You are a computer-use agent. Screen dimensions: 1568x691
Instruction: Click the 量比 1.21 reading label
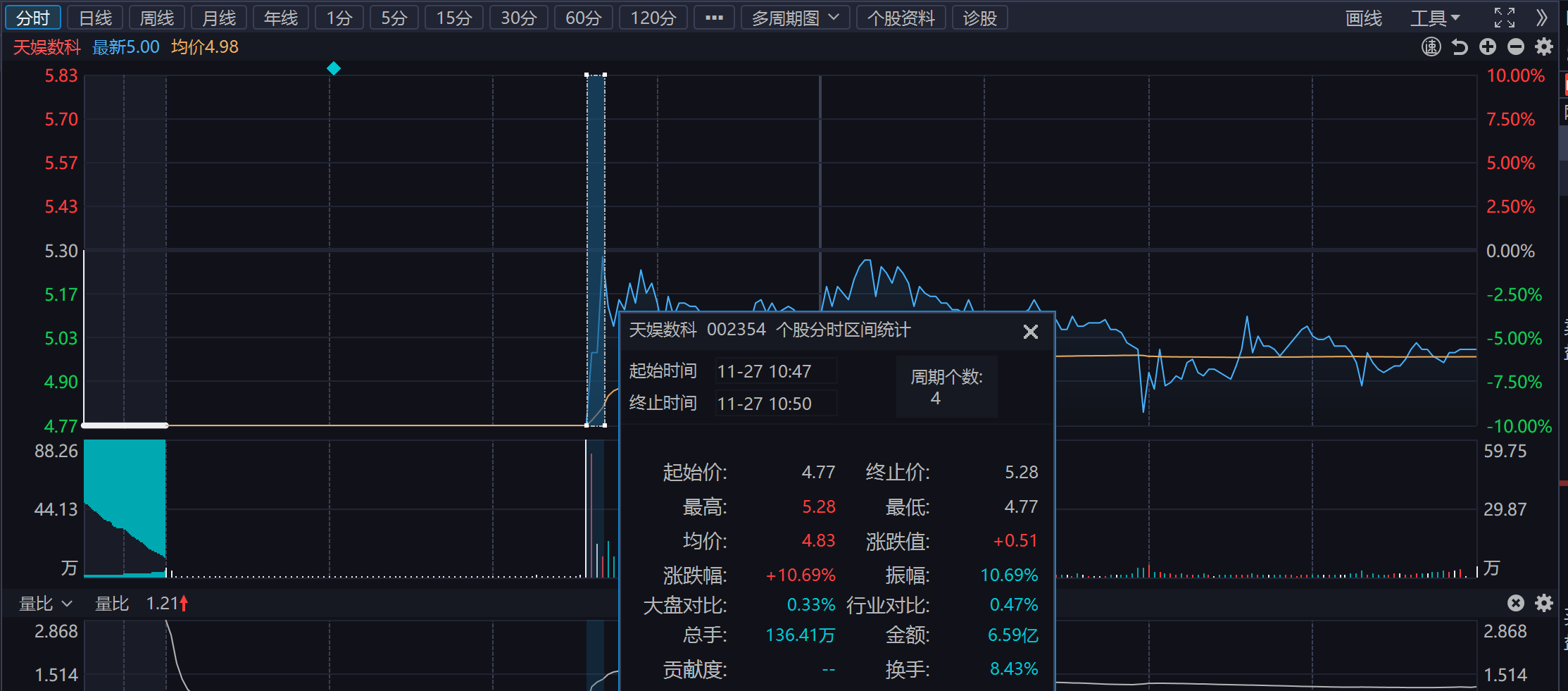click(x=142, y=604)
